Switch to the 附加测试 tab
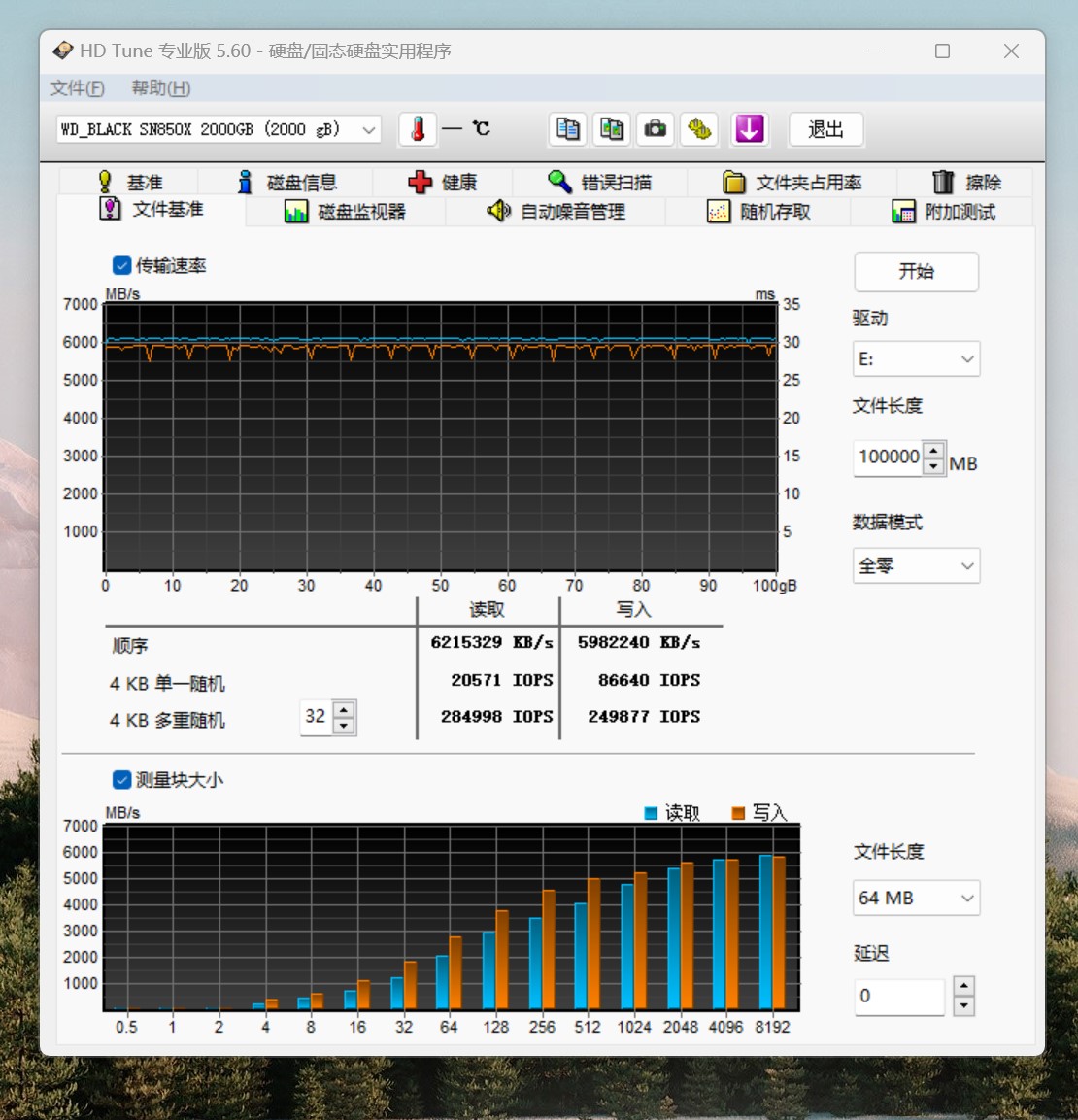The width and height of the screenshot is (1078, 1120). (942, 212)
